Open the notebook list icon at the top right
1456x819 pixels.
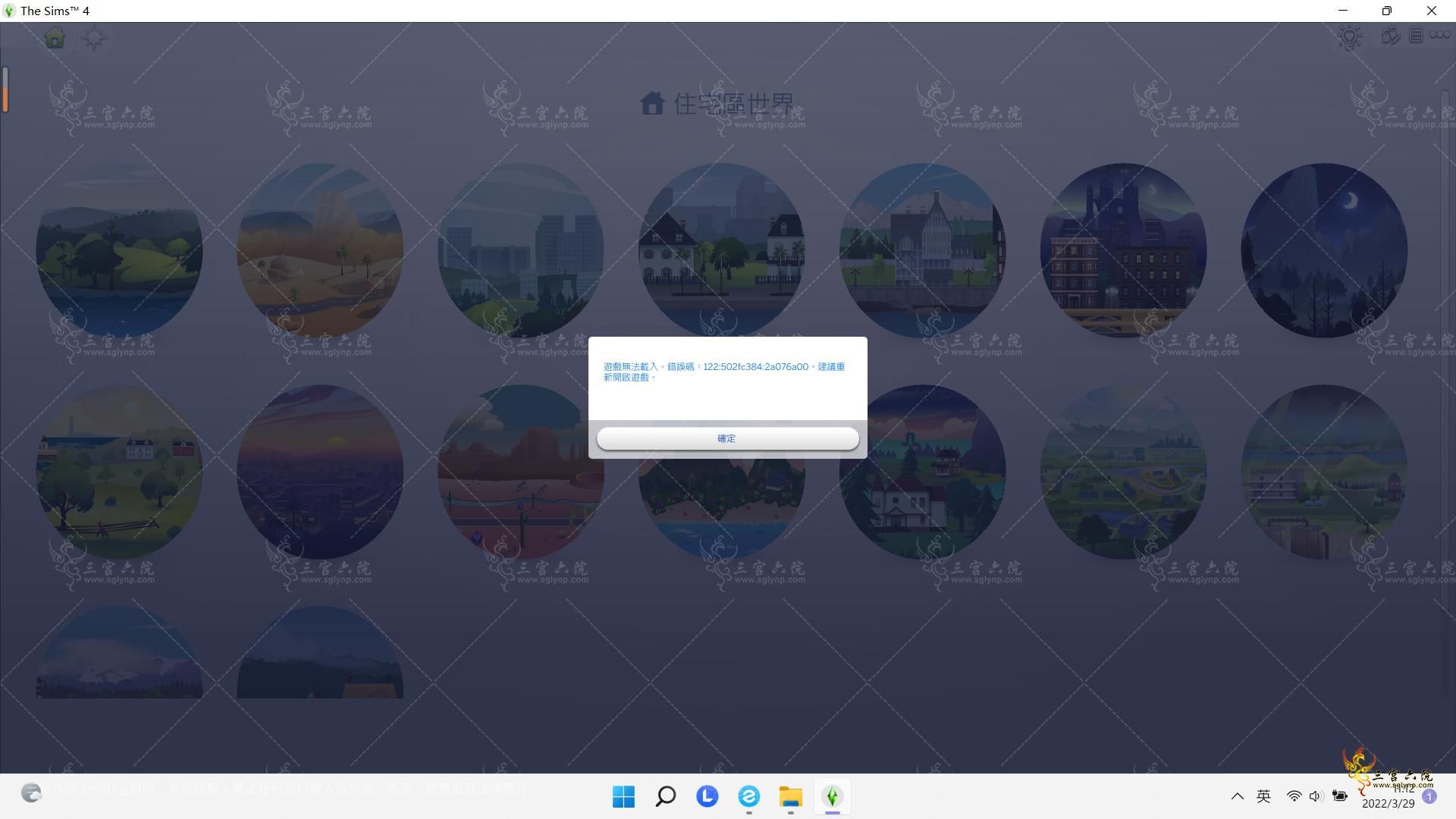[x=1416, y=35]
